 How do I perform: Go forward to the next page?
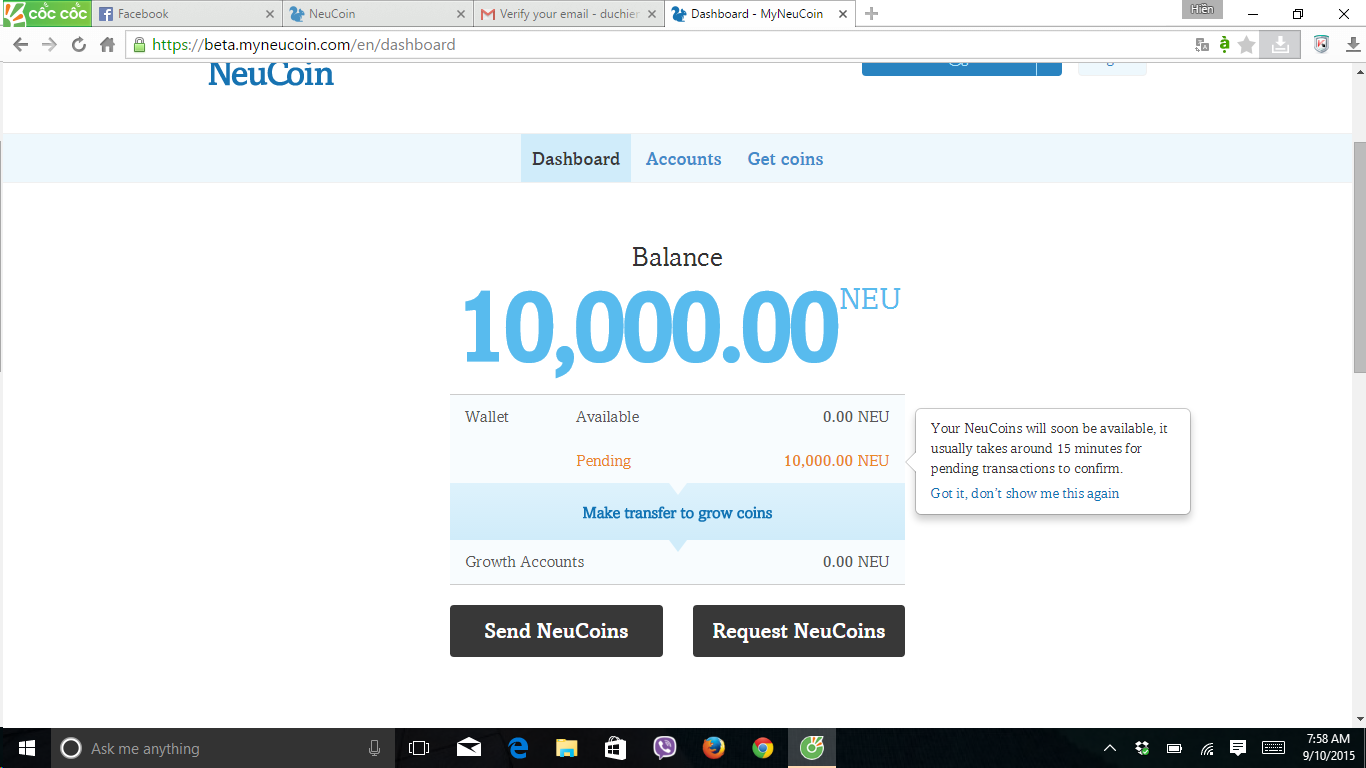[49, 45]
